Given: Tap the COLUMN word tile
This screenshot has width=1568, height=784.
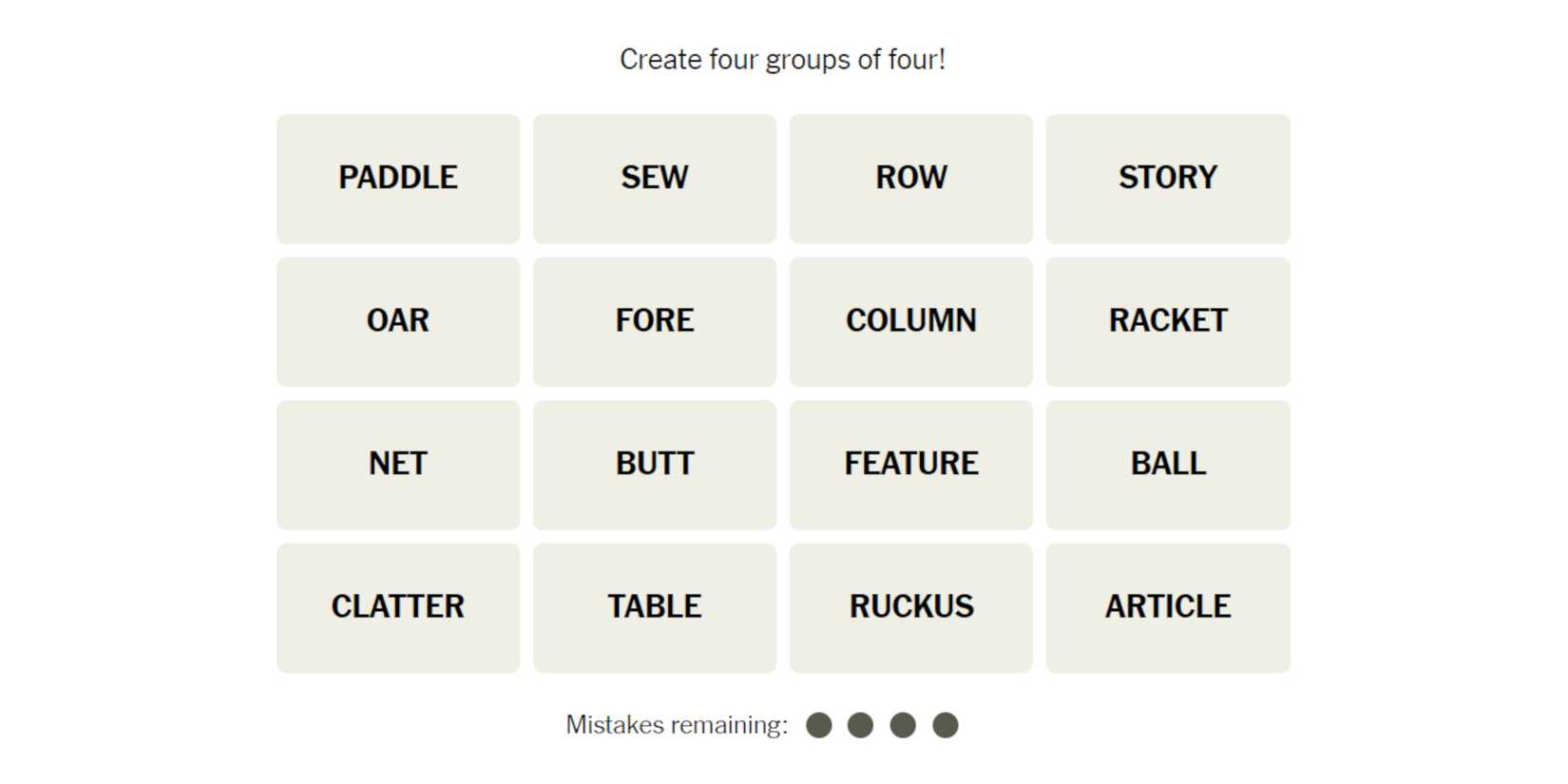Looking at the screenshot, I should [911, 321].
